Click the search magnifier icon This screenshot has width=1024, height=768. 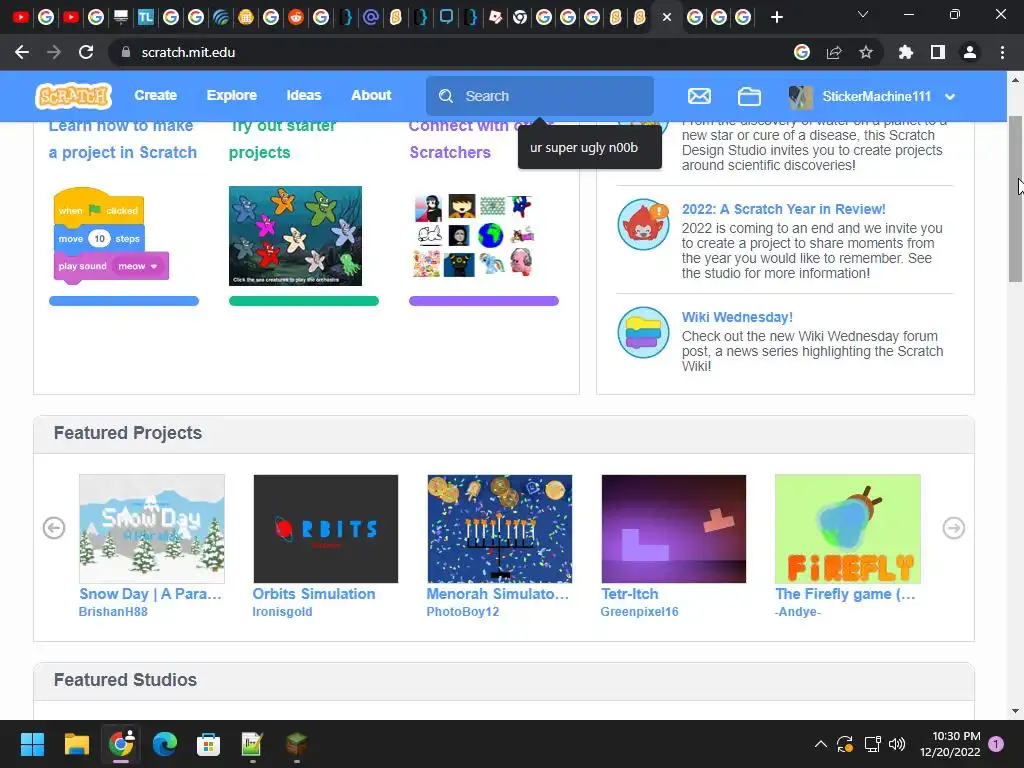(x=445, y=96)
